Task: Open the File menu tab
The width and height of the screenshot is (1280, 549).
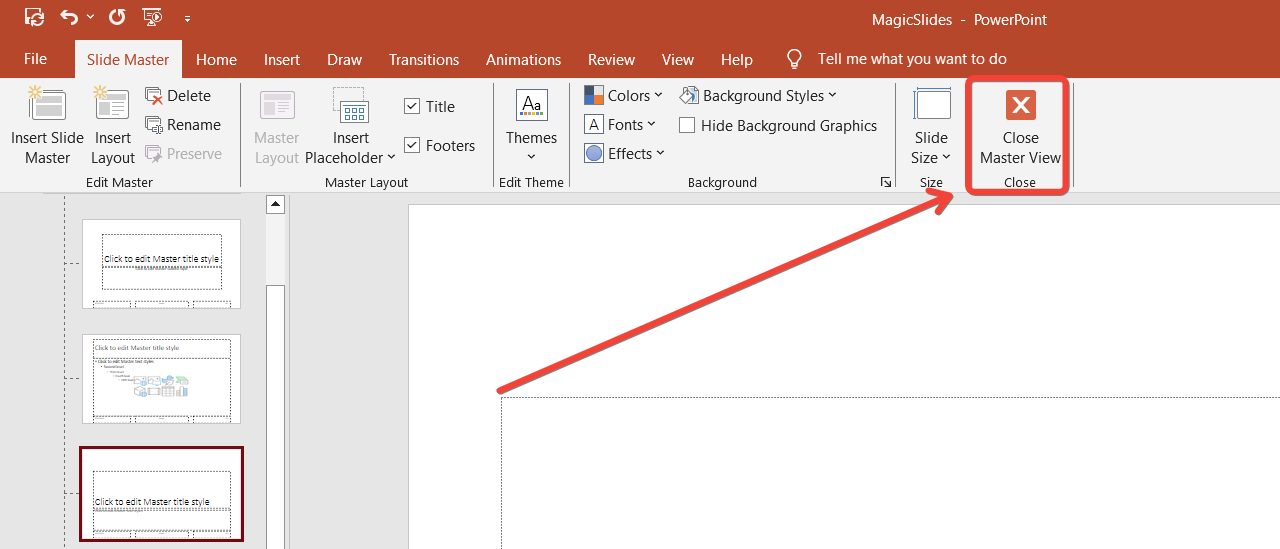Action: 36,60
